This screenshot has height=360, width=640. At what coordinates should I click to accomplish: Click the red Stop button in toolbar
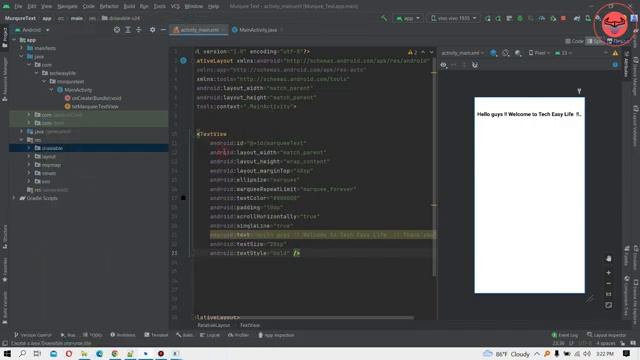(563, 18)
